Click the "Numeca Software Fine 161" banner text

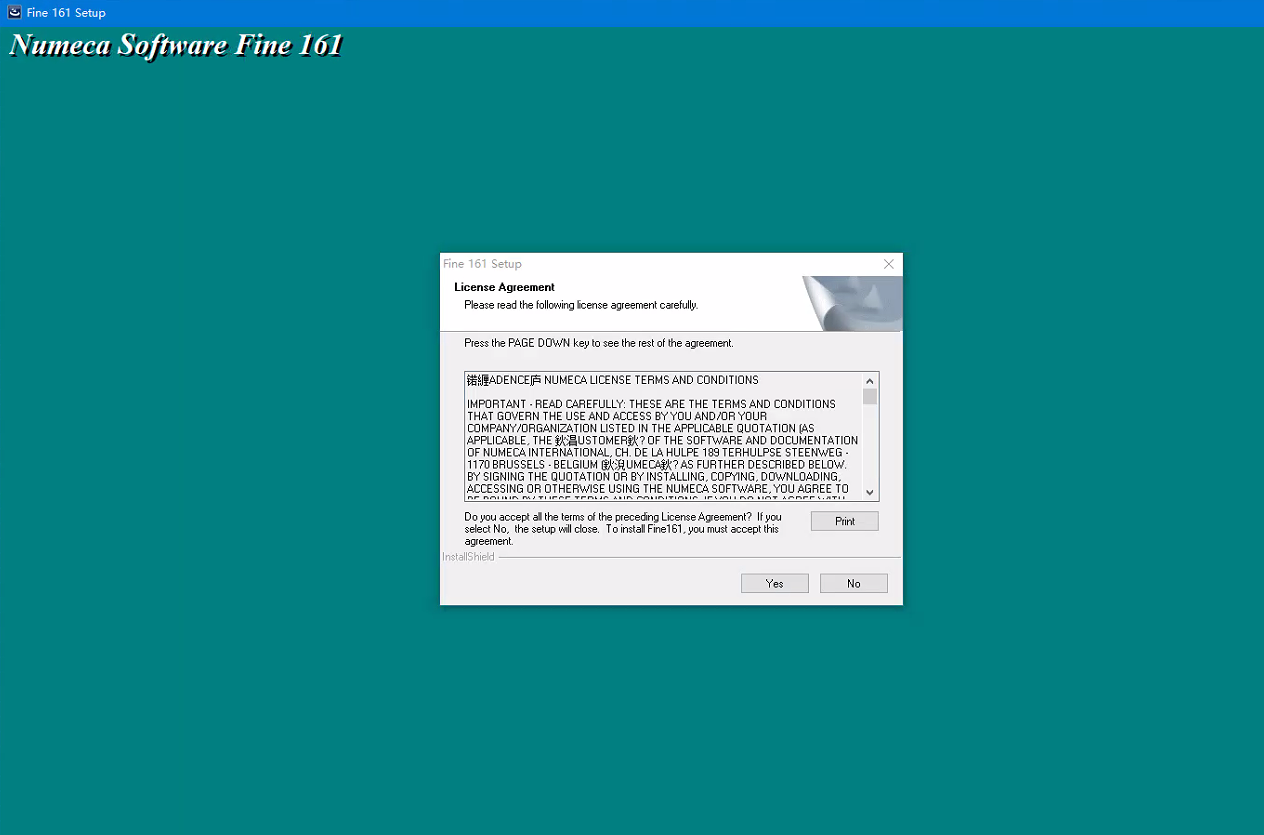tap(176, 45)
